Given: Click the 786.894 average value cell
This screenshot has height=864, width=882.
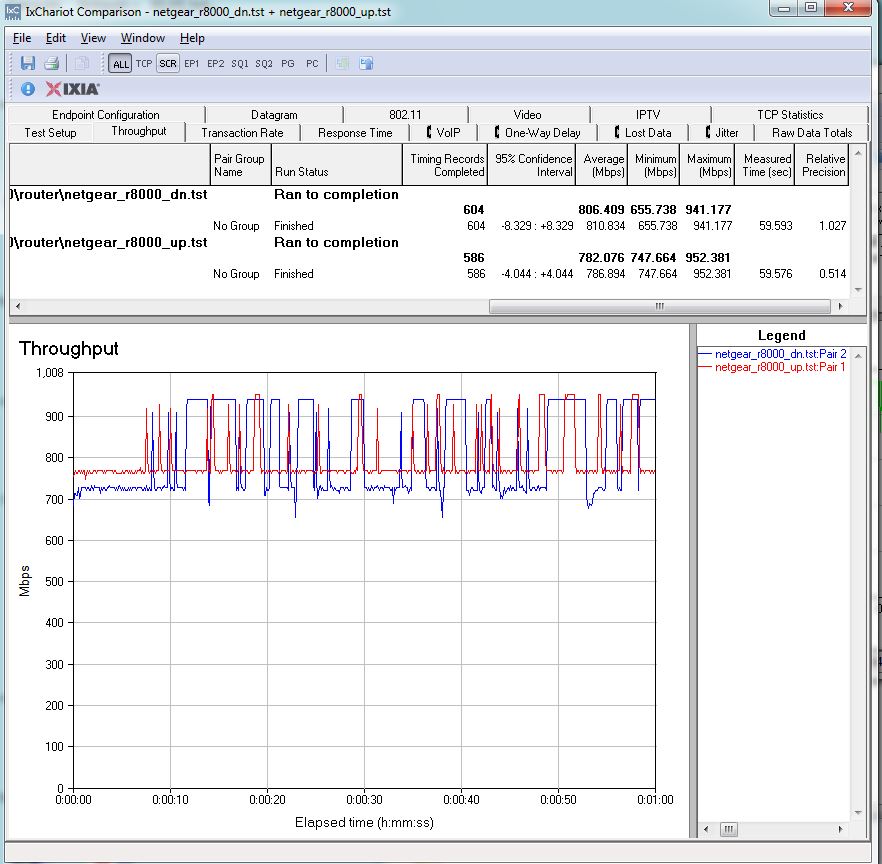Looking at the screenshot, I should [605, 274].
